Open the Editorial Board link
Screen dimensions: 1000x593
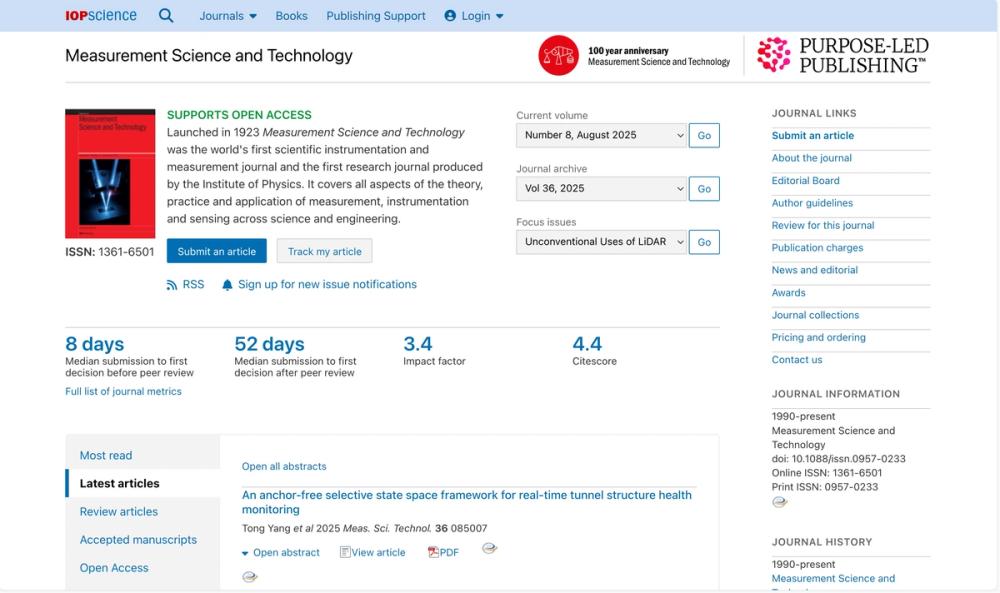[x=805, y=180]
